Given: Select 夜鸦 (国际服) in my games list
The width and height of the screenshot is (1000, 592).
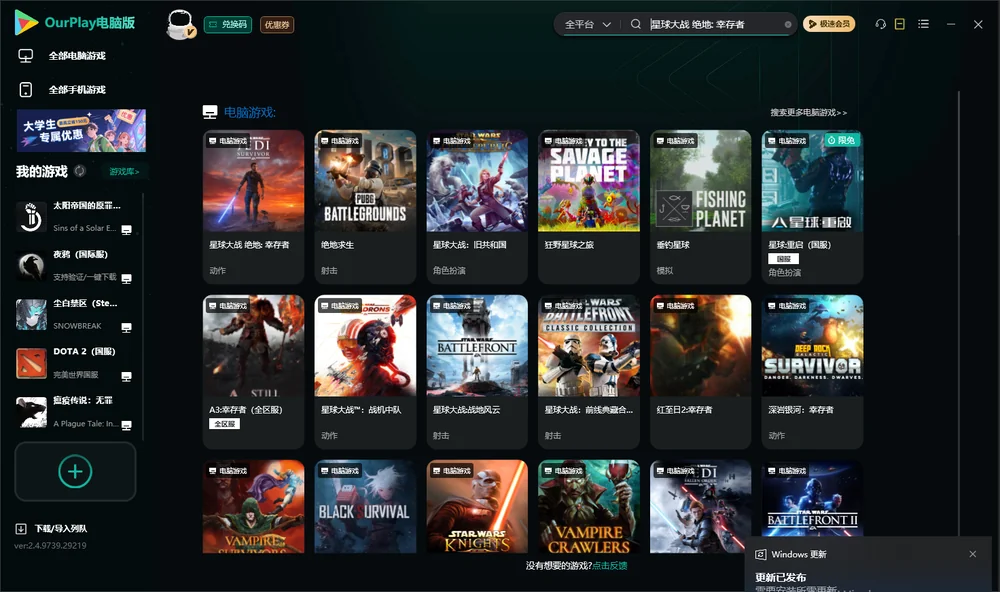Looking at the screenshot, I should point(75,265).
